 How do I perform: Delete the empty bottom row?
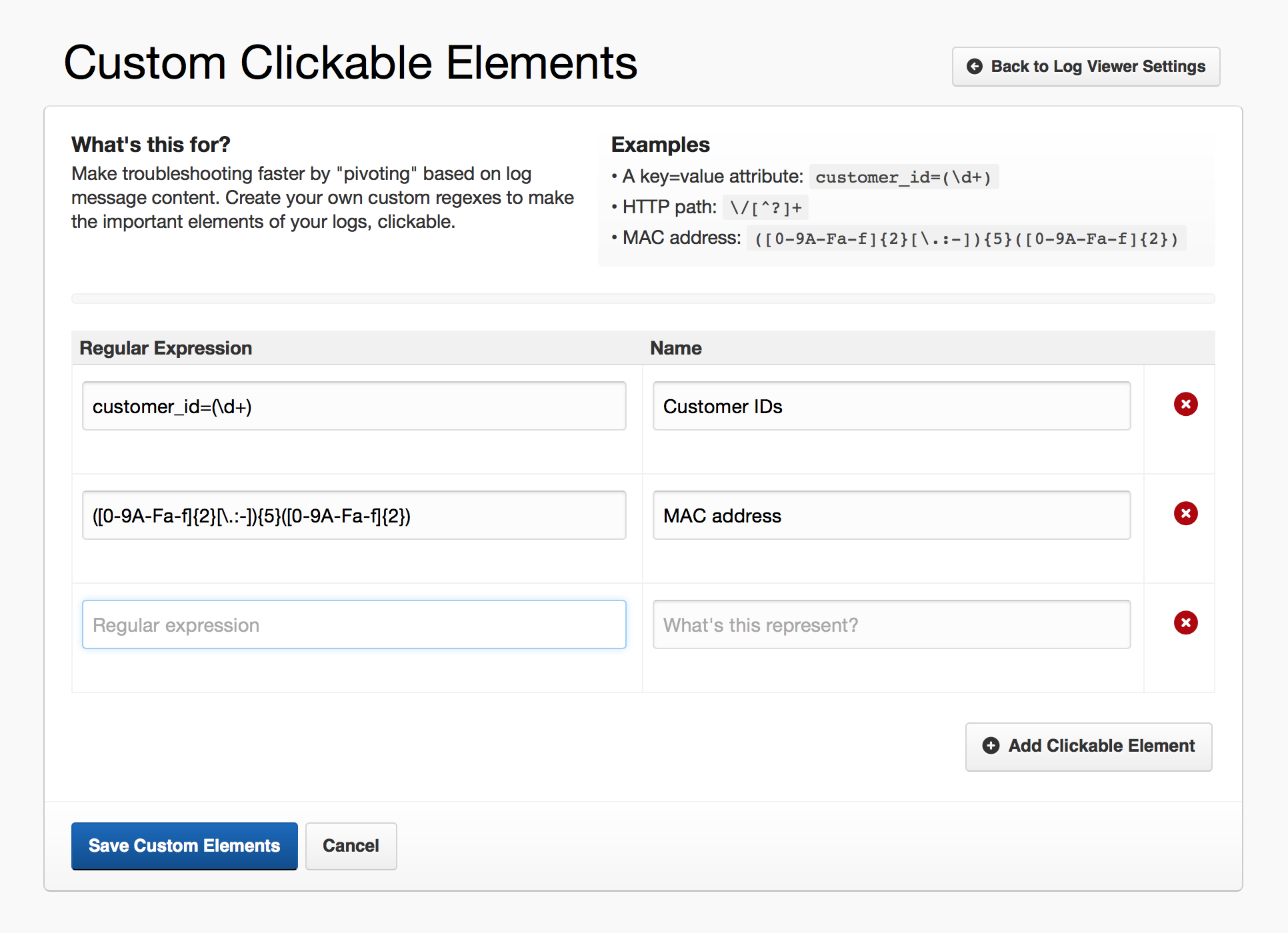(x=1186, y=622)
